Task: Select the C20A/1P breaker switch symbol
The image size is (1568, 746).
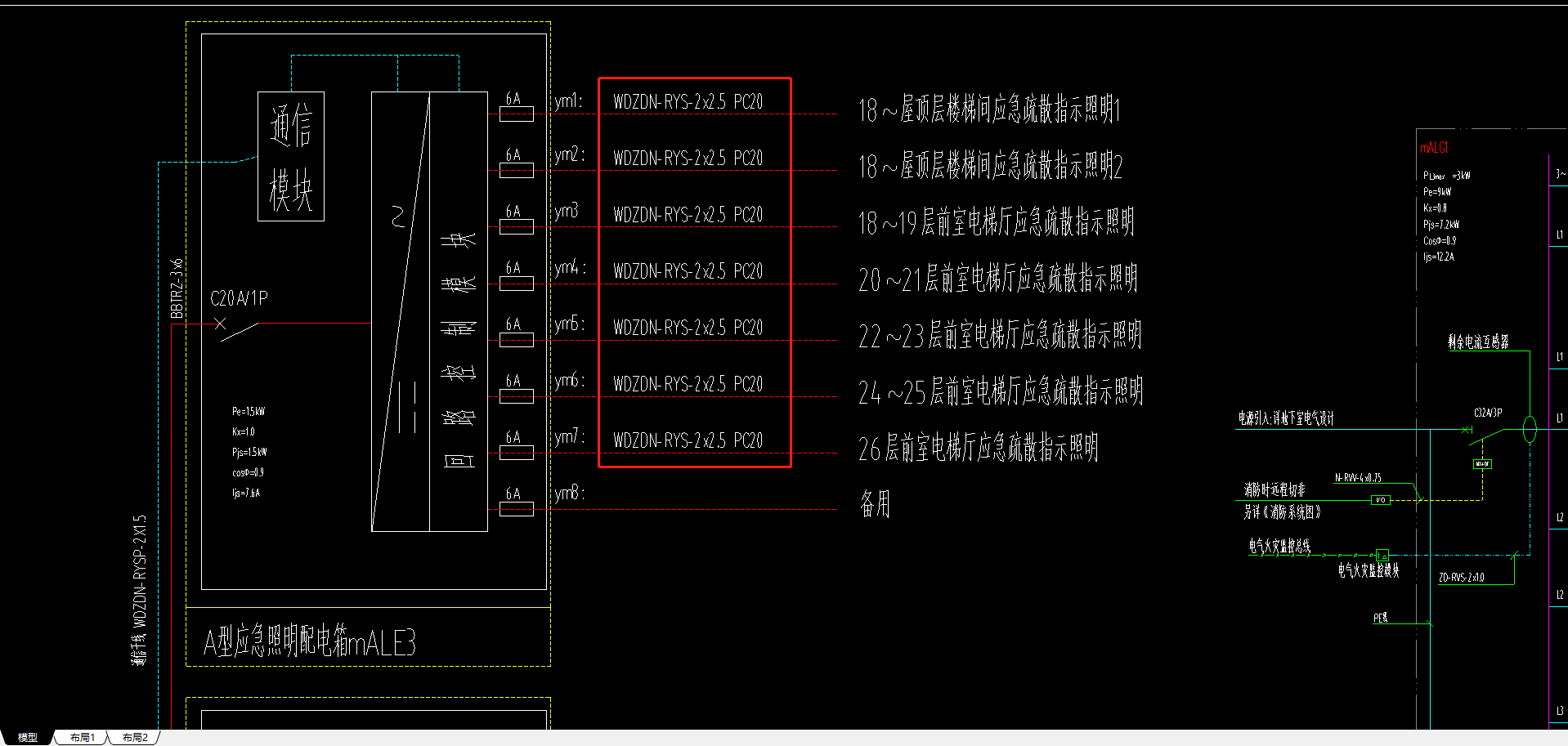Action: click(238, 329)
